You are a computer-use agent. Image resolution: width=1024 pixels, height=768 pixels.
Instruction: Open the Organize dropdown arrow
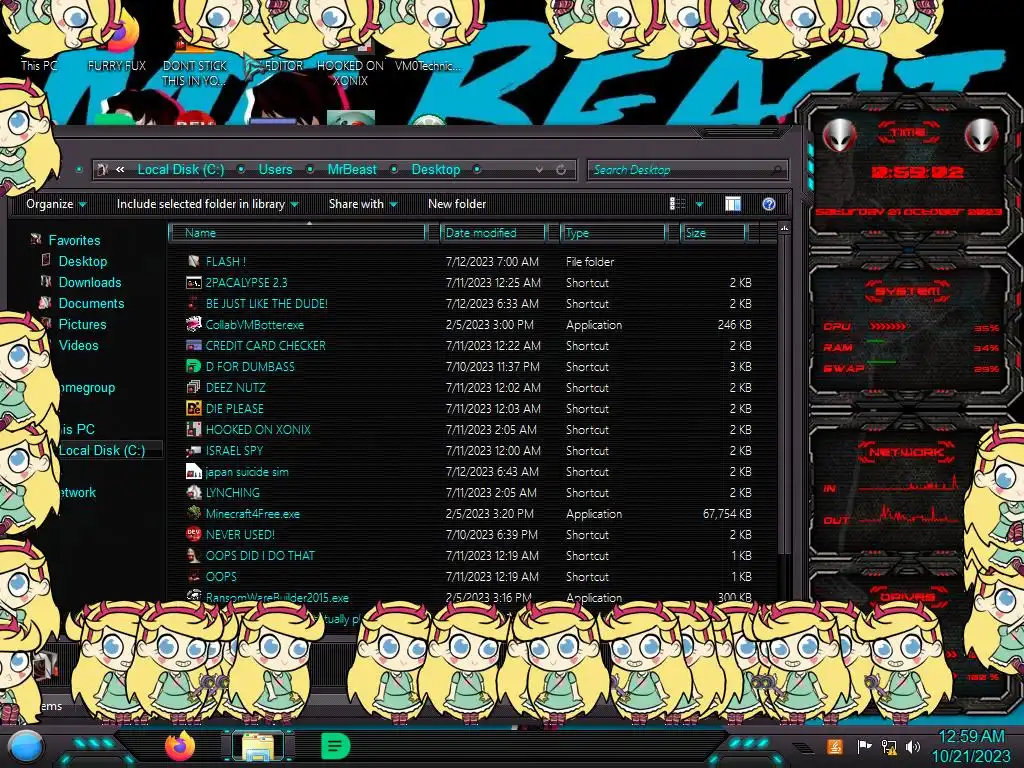point(82,204)
